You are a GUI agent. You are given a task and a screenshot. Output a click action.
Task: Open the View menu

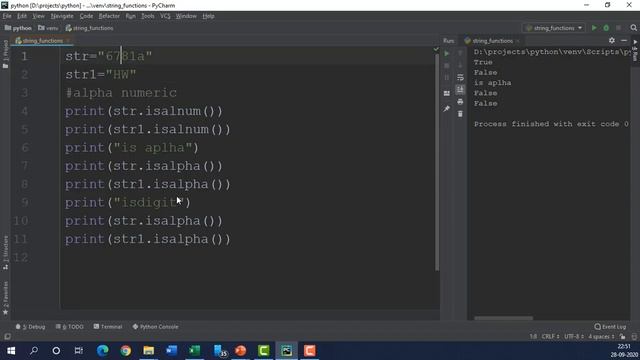click(38, 16)
